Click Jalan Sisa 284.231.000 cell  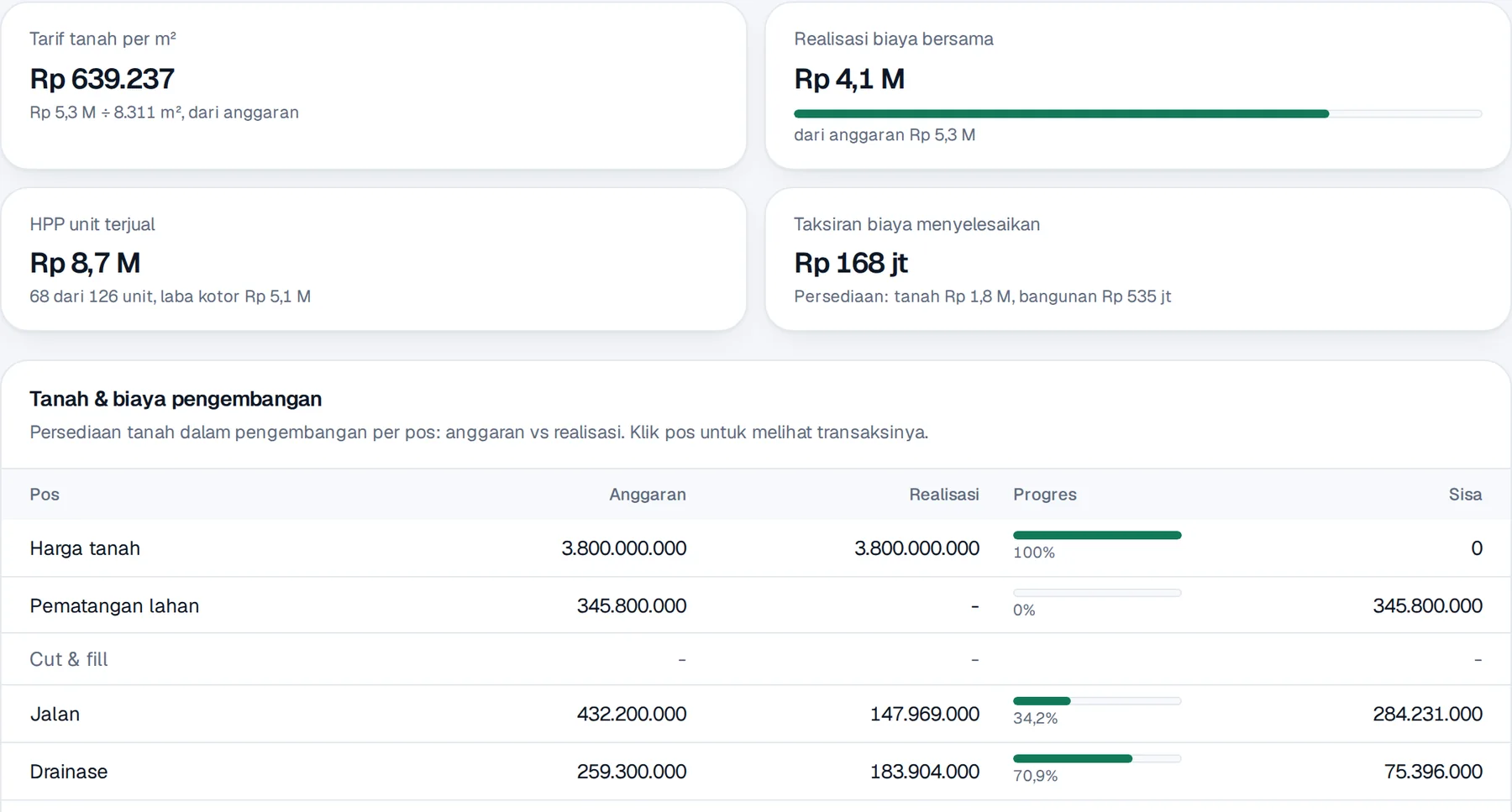tap(1428, 714)
